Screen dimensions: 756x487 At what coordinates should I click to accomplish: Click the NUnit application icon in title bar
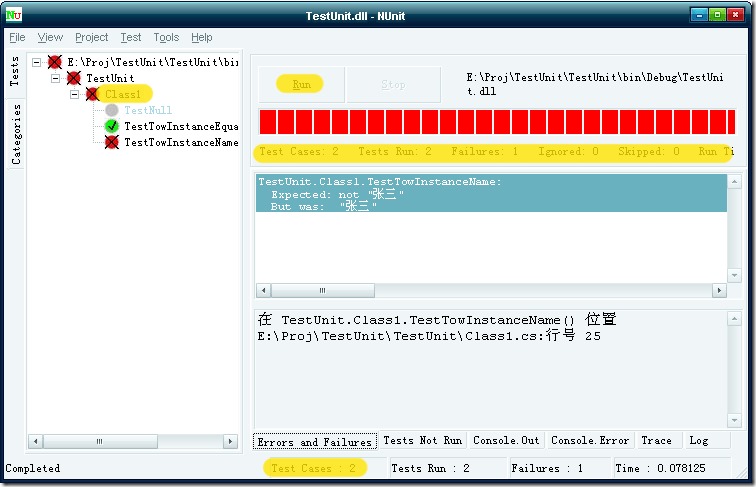tap(14, 15)
